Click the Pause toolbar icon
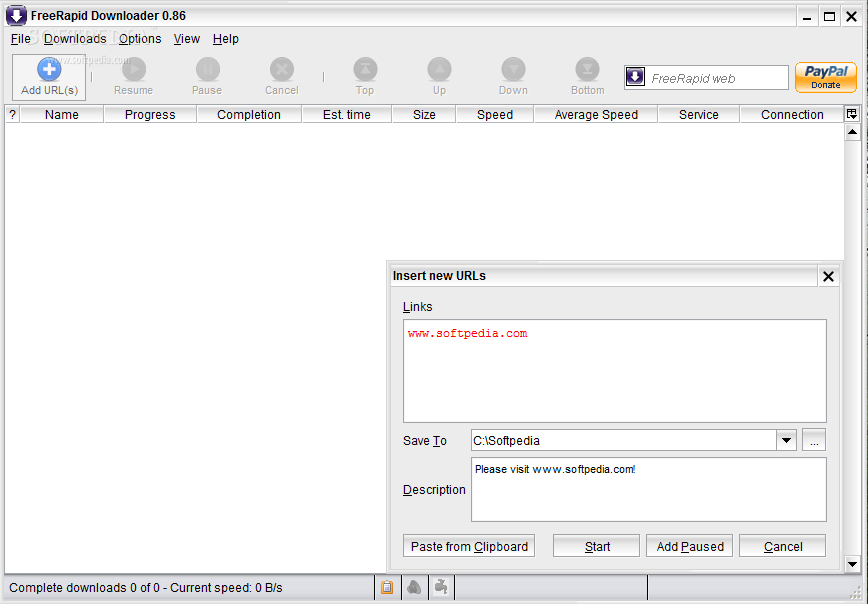 [x=207, y=70]
